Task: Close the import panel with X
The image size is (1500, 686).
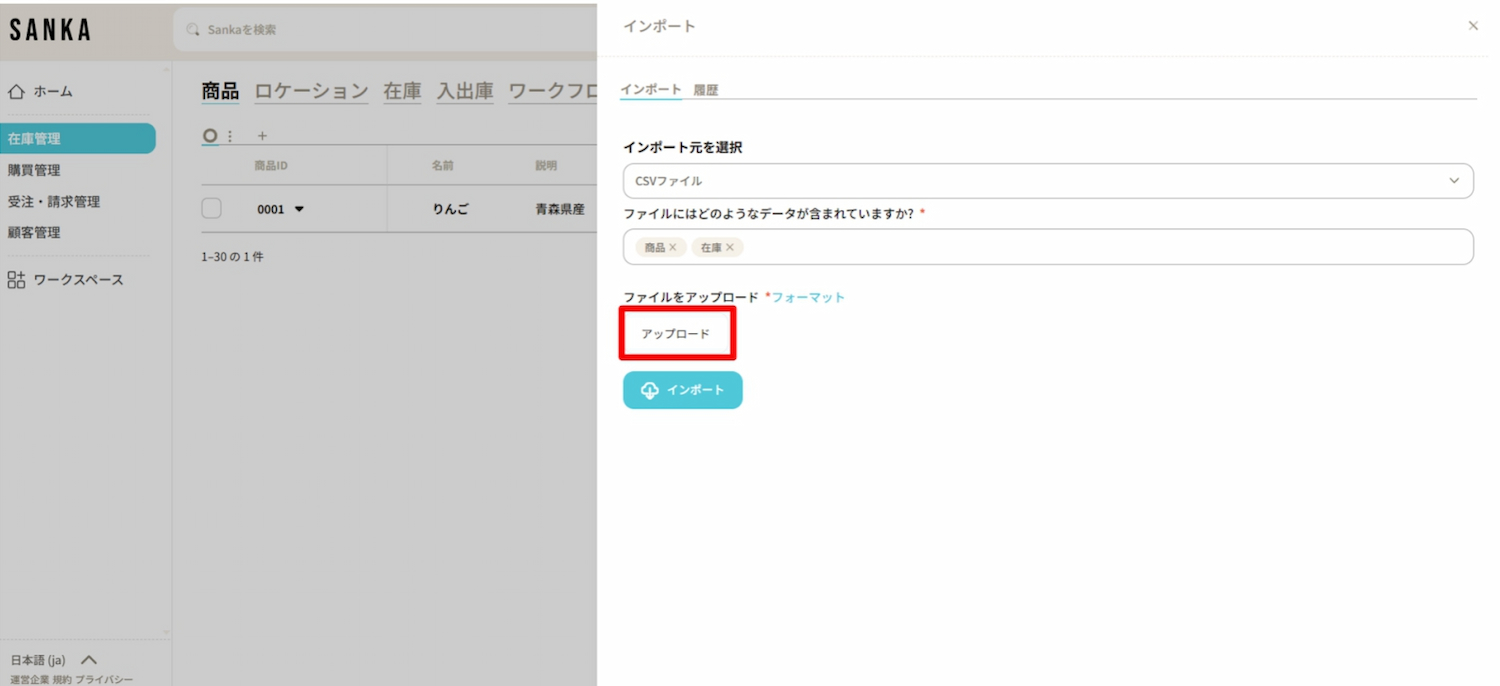Action: pyautogui.click(x=1472, y=26)
